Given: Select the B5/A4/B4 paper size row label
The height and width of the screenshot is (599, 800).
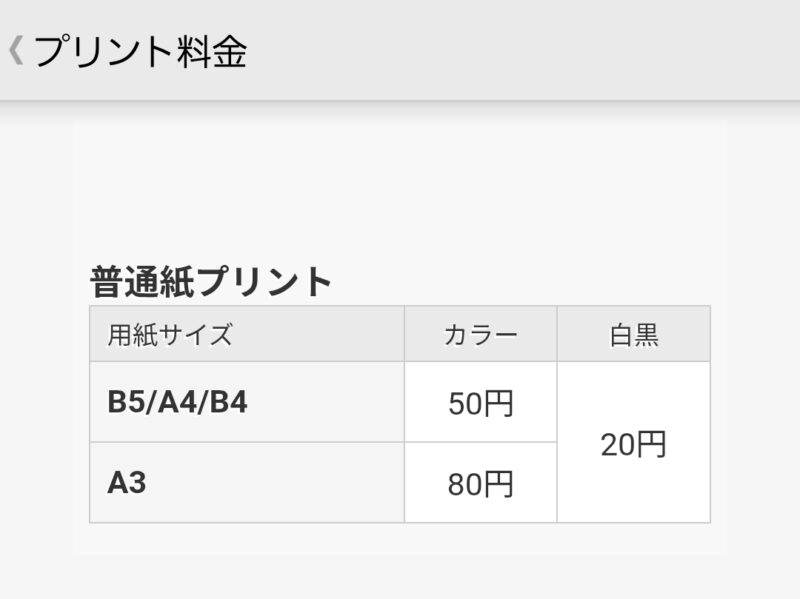Looking at the screenshot, I should 178,402.
